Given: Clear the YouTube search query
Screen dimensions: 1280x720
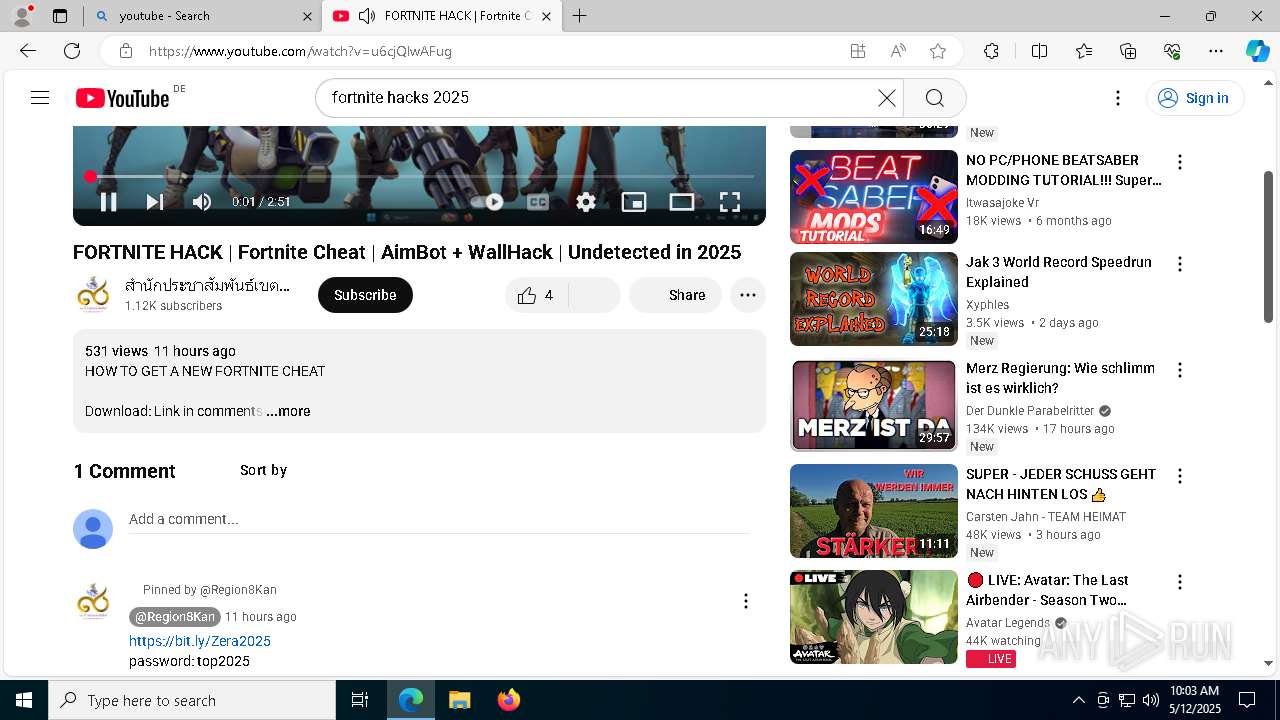Looking at the screenshot, I should pos(886,97).
